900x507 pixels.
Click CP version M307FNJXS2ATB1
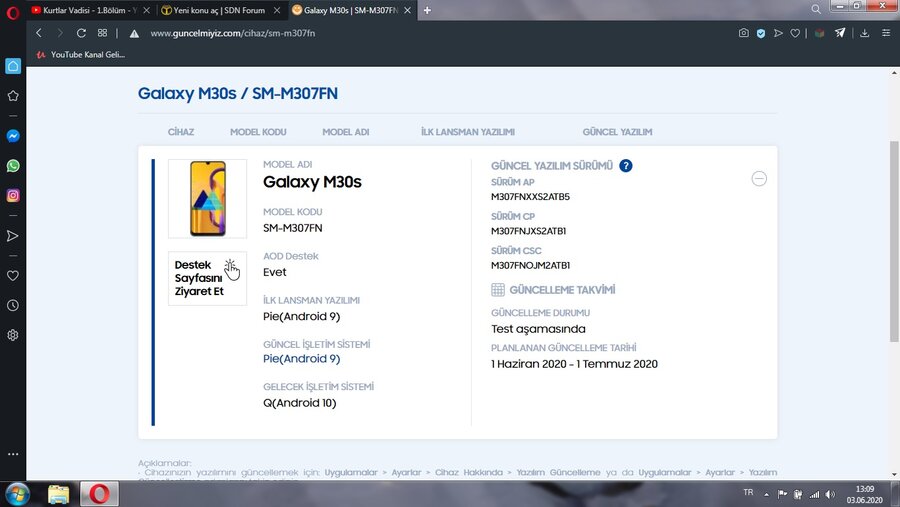(x=529, y=231)
